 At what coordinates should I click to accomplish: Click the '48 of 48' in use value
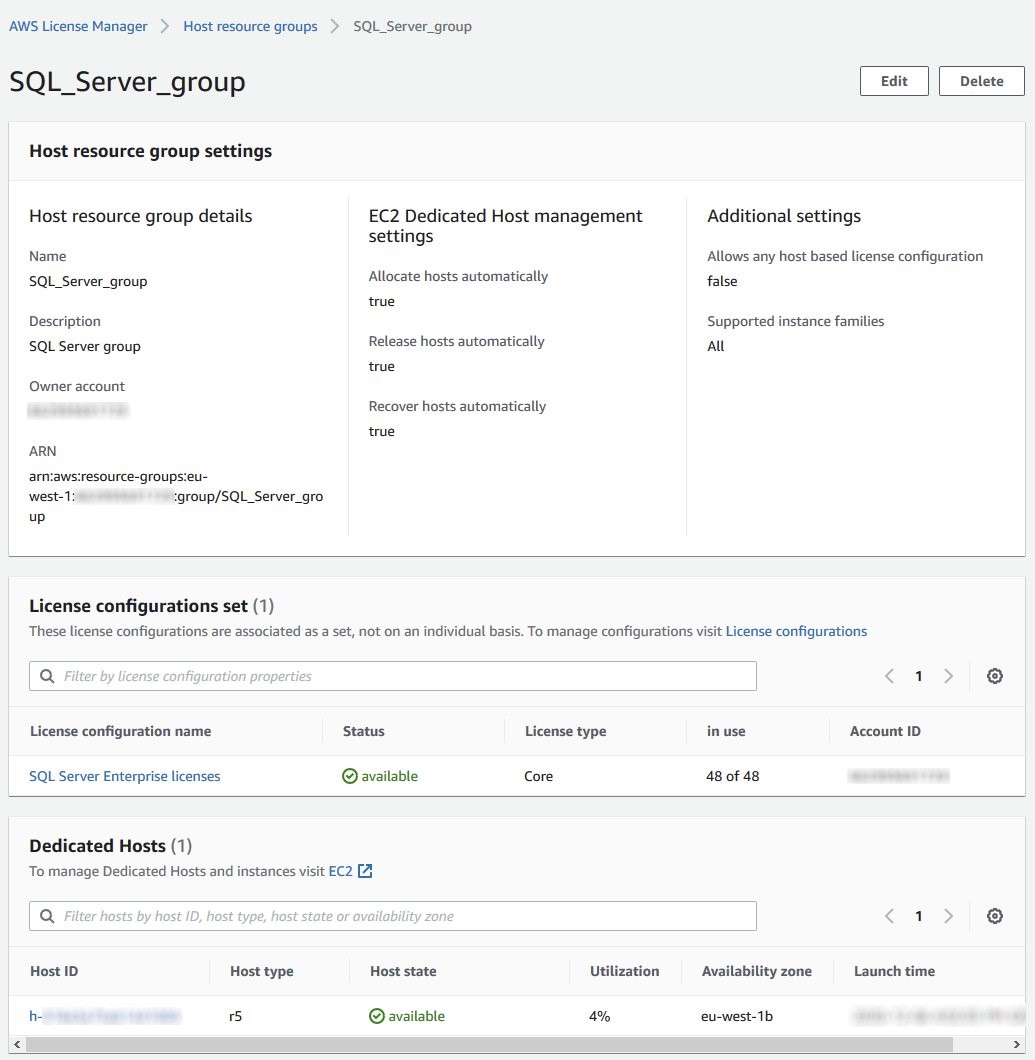pos(733,776)
